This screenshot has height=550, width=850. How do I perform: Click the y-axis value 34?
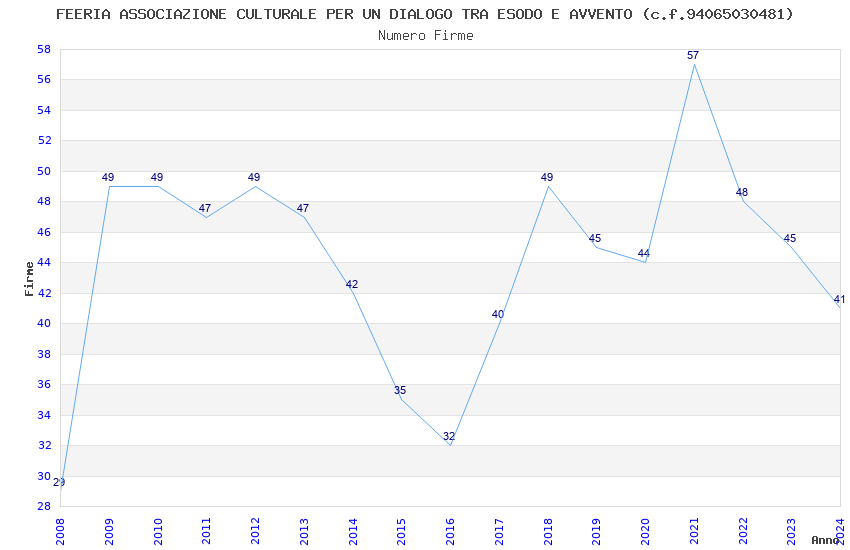point(44,415)
